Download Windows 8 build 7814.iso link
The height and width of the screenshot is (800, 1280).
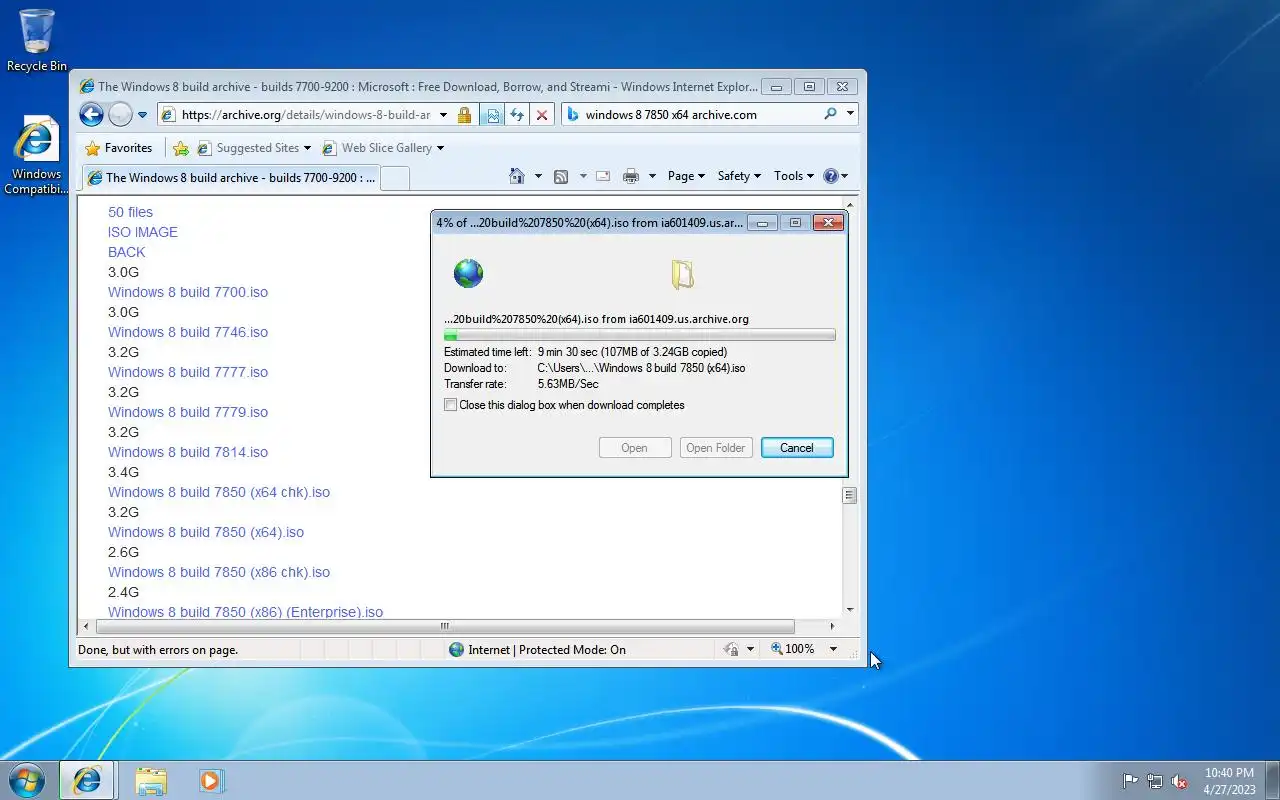(188, 452)
